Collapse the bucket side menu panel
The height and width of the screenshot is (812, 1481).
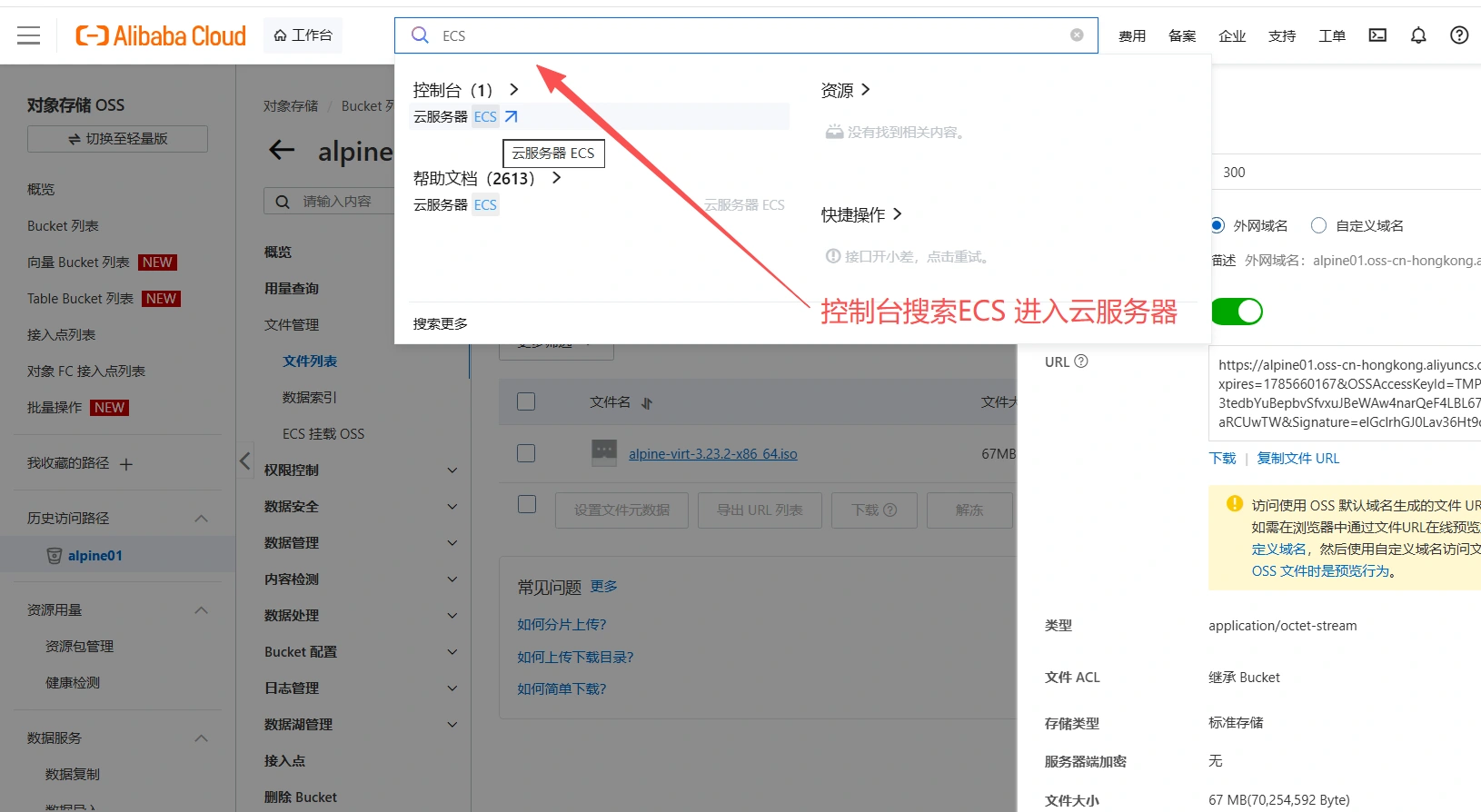pos(244,460)
